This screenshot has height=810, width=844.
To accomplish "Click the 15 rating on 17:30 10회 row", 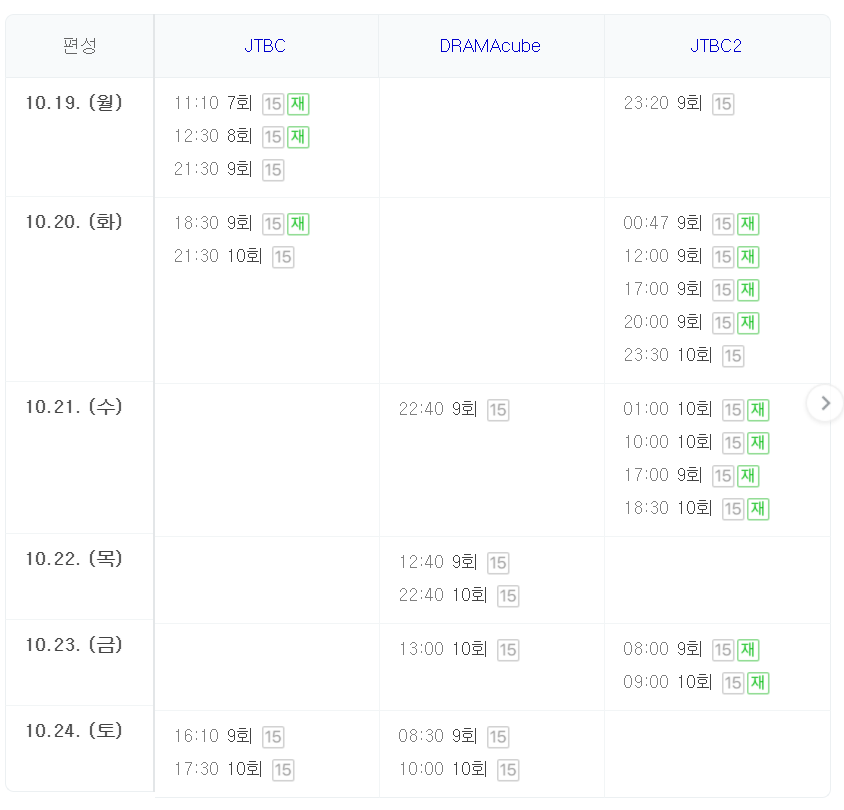I will 283,770.
